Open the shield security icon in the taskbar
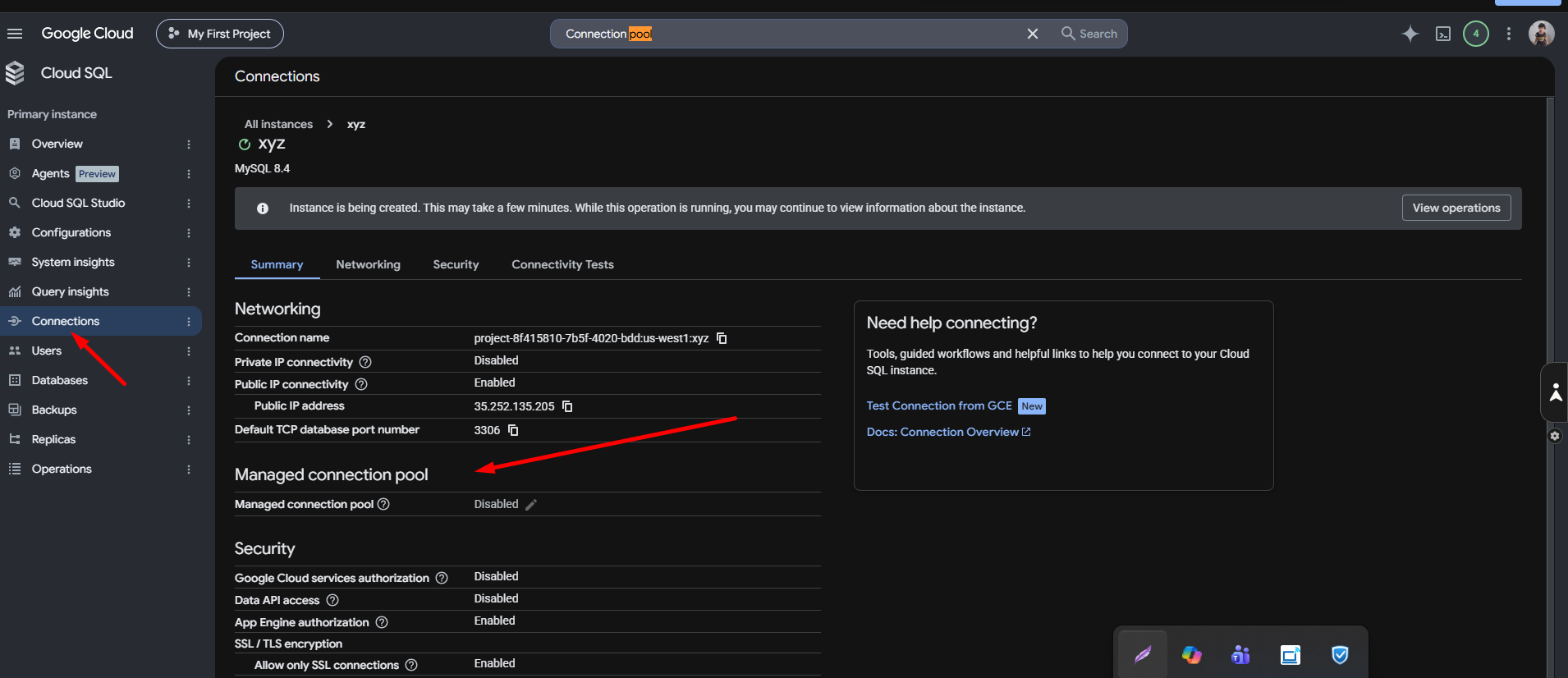Screen dimensions: 1568x678 pyautogui.click(x=1340, y=655)
